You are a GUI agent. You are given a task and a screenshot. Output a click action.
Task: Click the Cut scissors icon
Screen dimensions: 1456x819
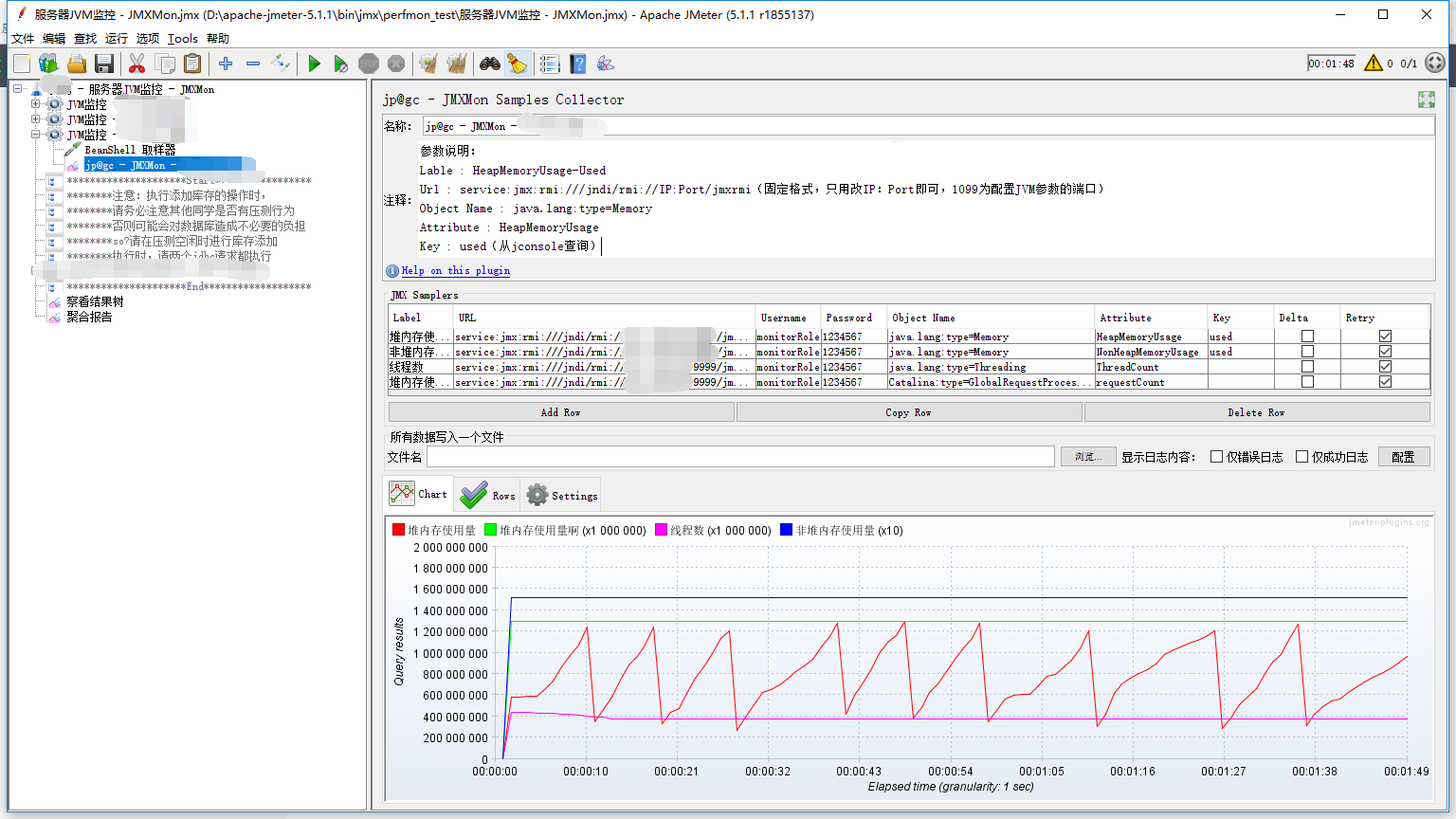136,64
